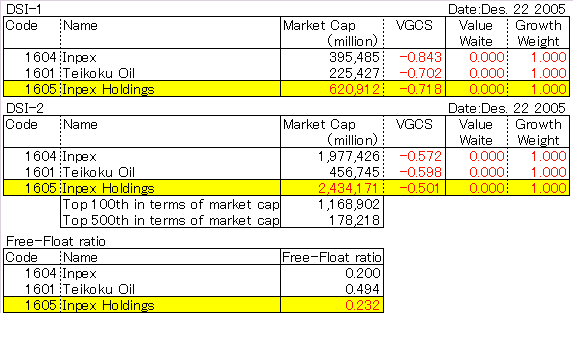Select the Top 100th market cap row label
576x364 pixels.
pos(171,204)
